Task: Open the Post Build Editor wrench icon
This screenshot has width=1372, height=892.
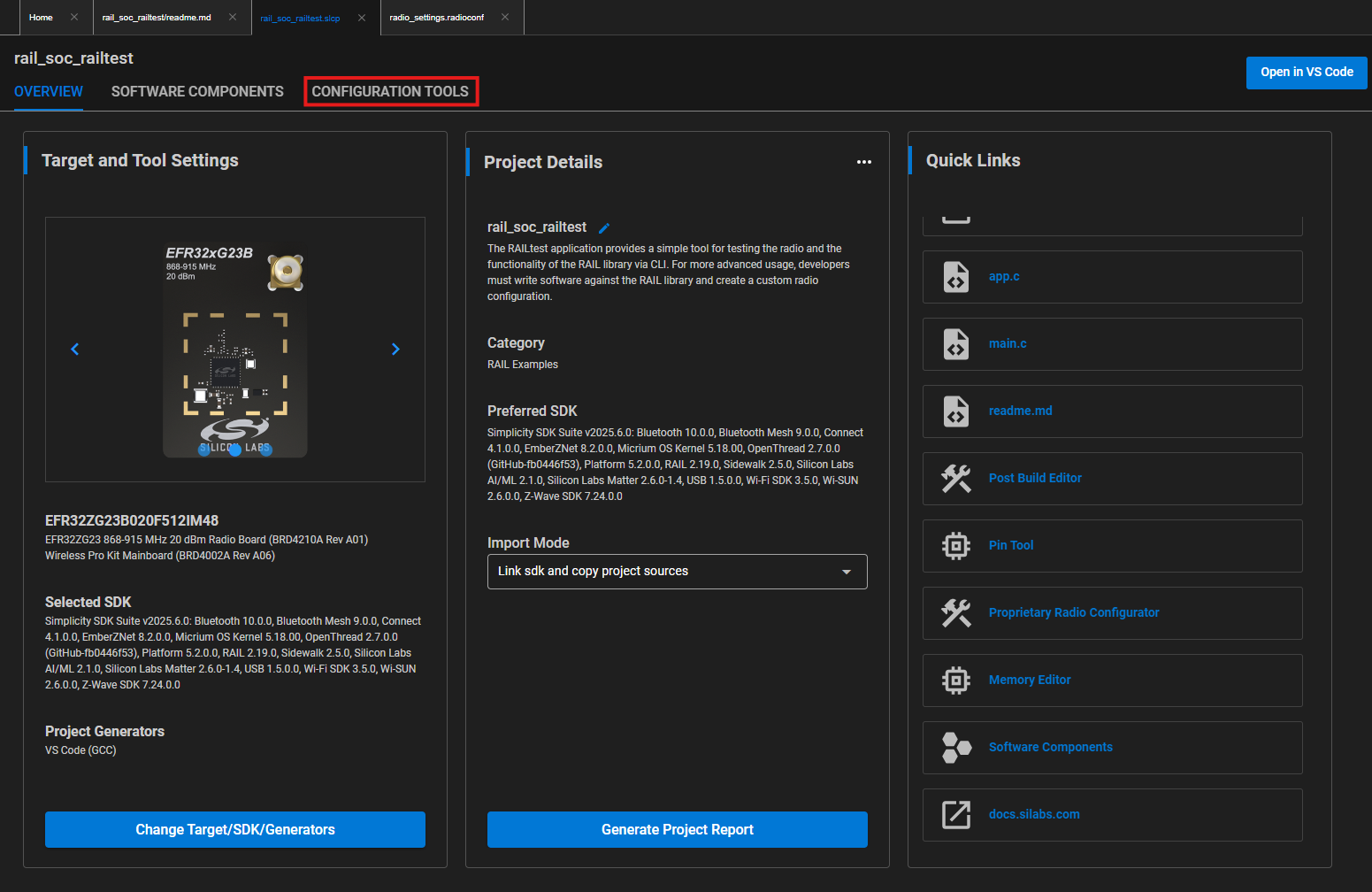Action: (x=955, y=478)
